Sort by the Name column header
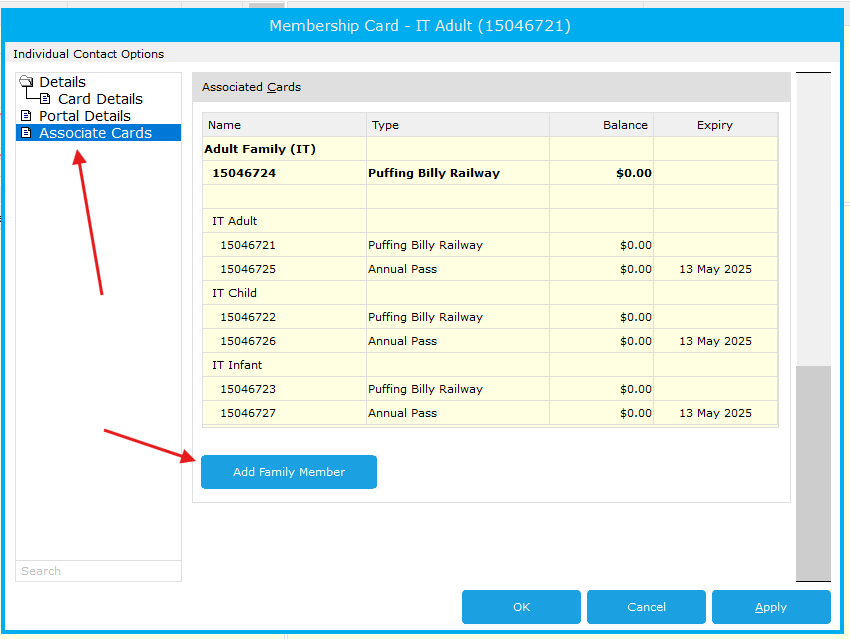Viewport: 850px width, 639px height. pos(285,125)
